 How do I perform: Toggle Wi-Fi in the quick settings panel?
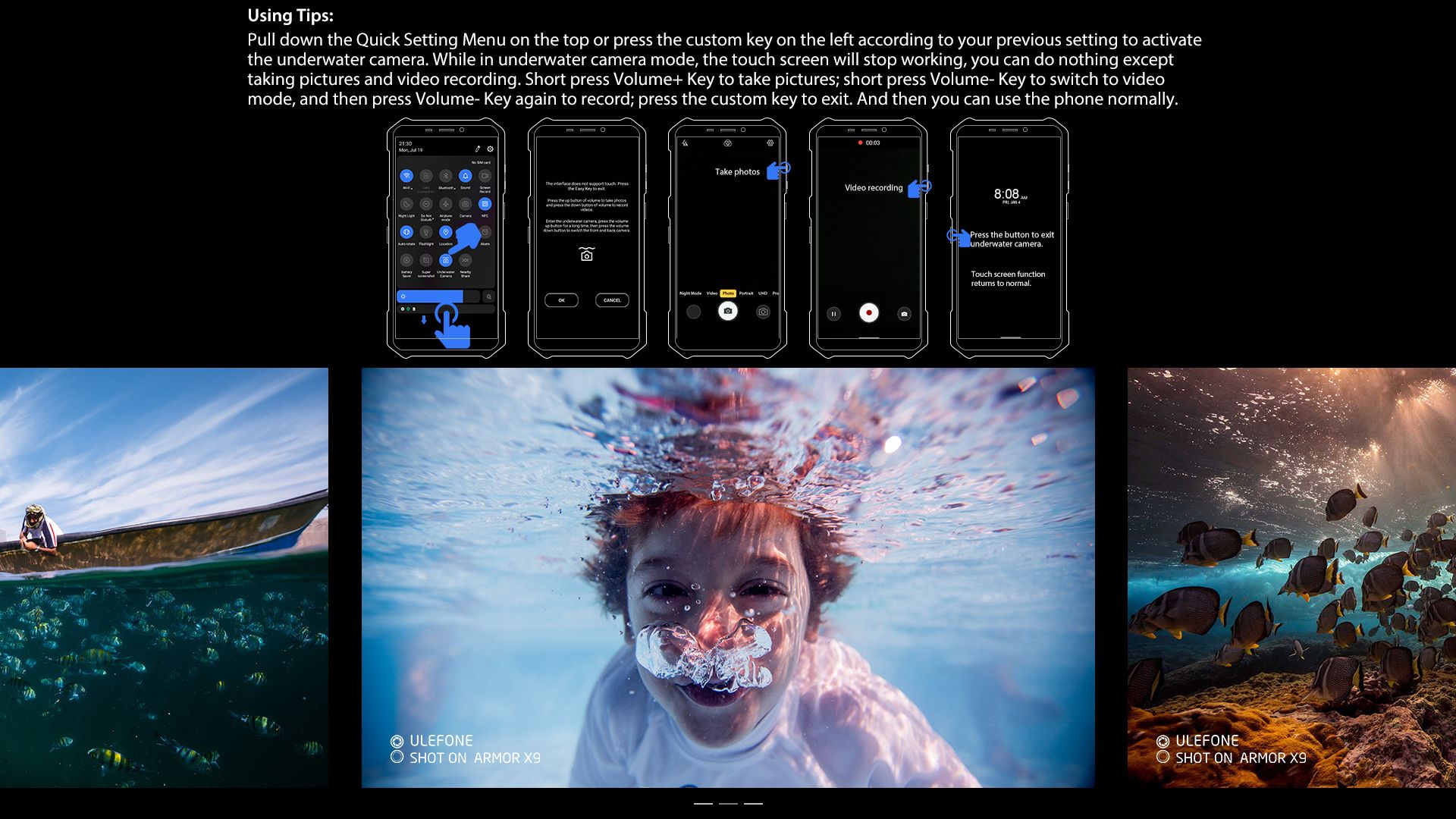point(406,176)
